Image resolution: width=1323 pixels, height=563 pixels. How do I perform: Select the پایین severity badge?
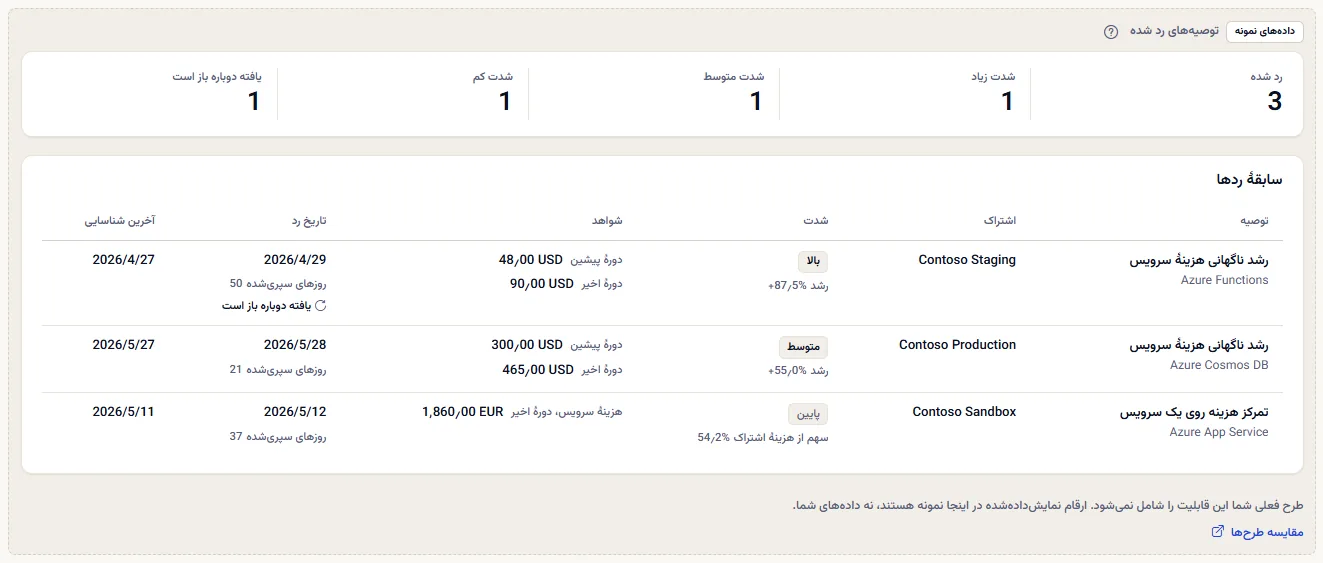click(808, 413)
